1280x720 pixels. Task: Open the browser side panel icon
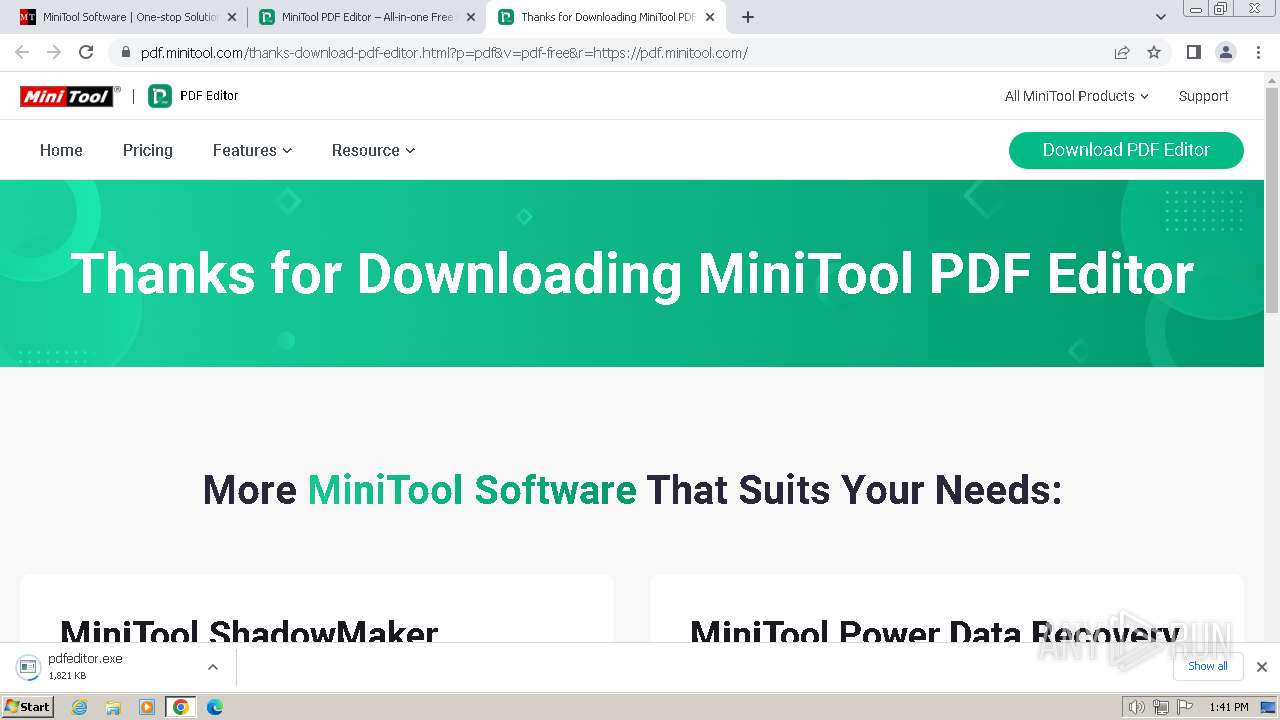pyautogui.click(x=1193, y=53)
